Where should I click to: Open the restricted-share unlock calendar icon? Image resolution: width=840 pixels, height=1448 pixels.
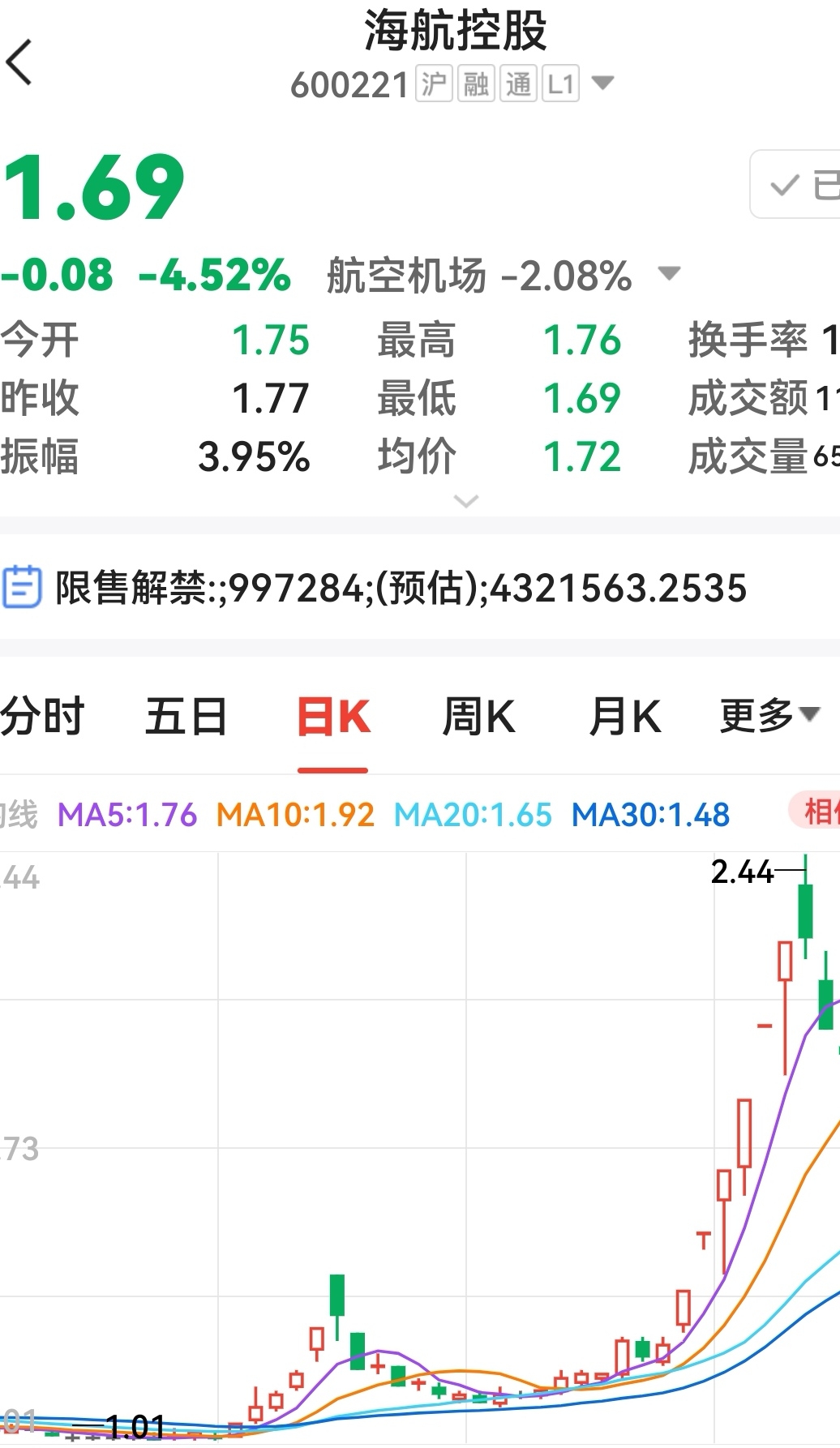click(x=21, y=588)
